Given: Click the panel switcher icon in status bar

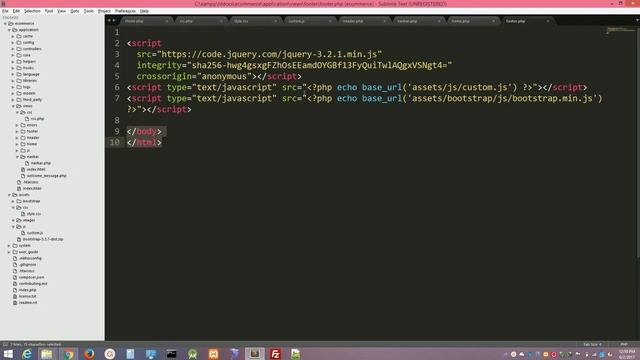Looking at the screenshot, I should [5, 344].
